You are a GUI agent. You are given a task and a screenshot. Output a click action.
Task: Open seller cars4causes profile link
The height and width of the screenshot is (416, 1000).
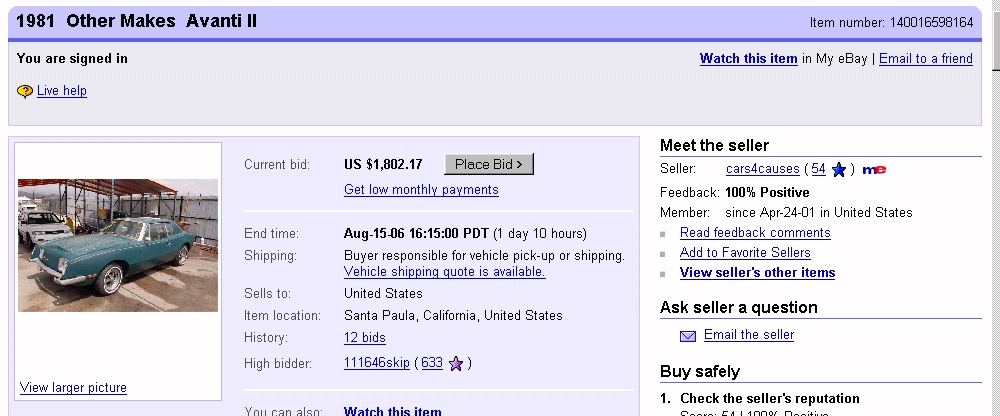pos(763,169)
